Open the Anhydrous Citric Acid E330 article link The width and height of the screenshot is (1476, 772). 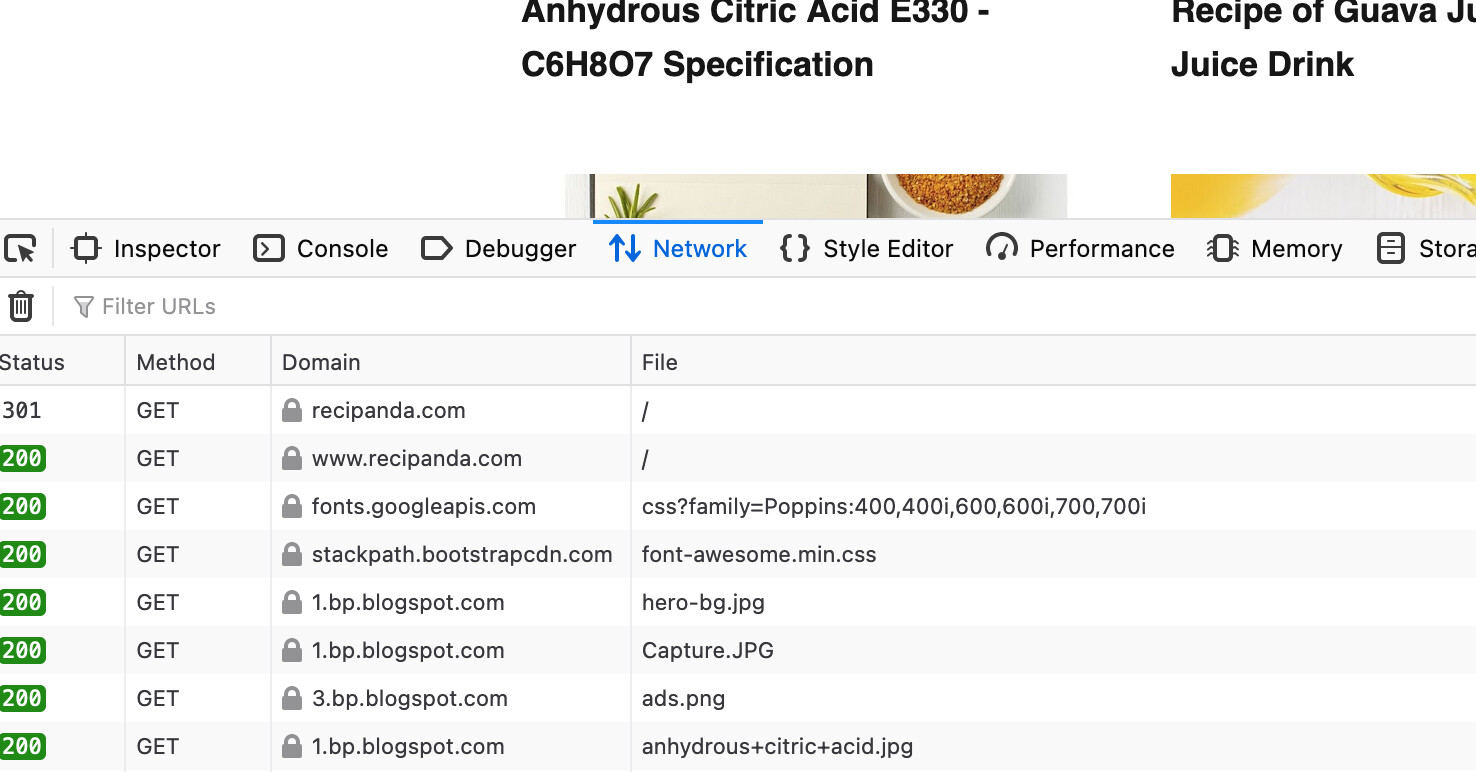(x=755, y=40)
